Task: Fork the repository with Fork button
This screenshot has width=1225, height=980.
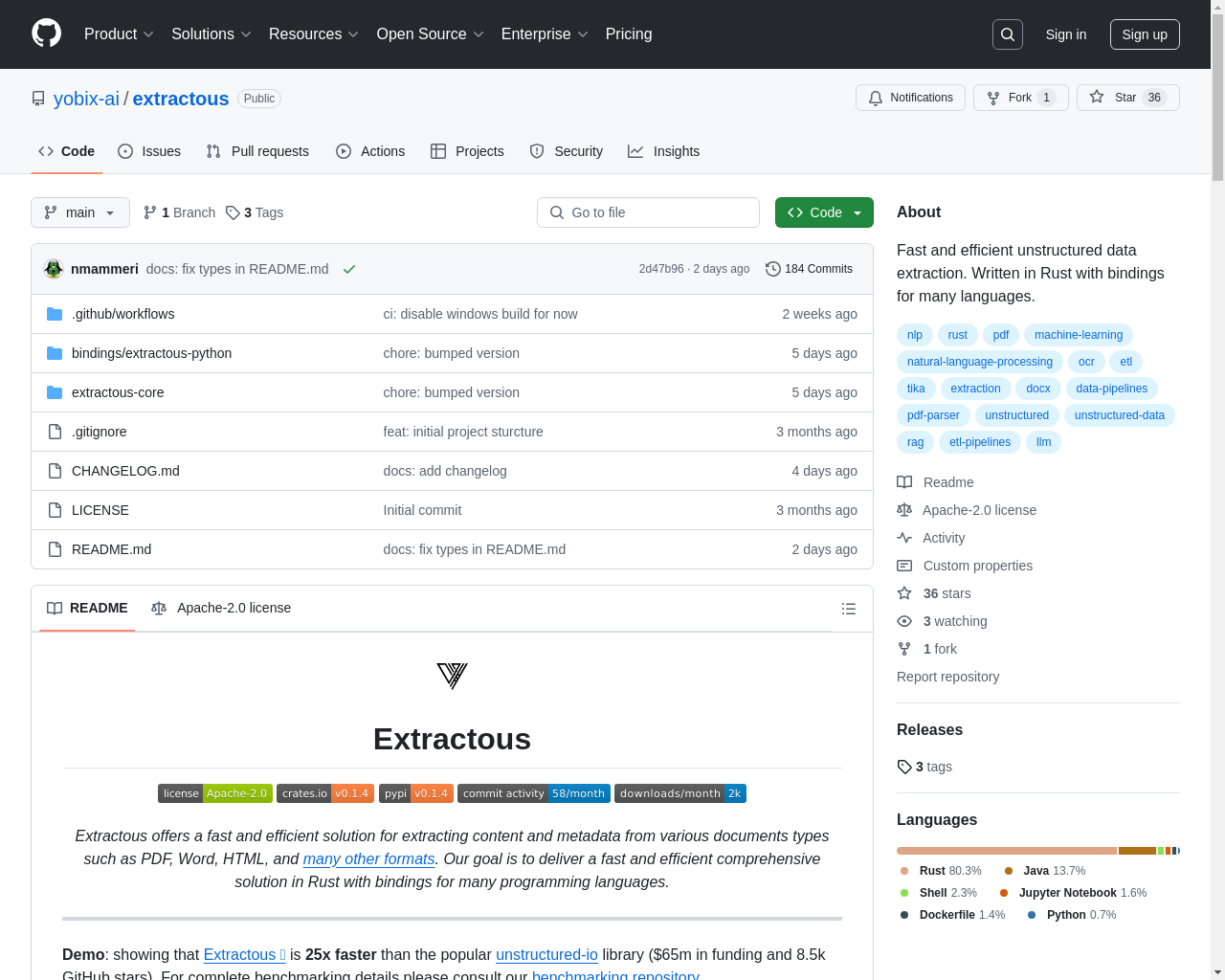Action: click(x=1020, y=98)
